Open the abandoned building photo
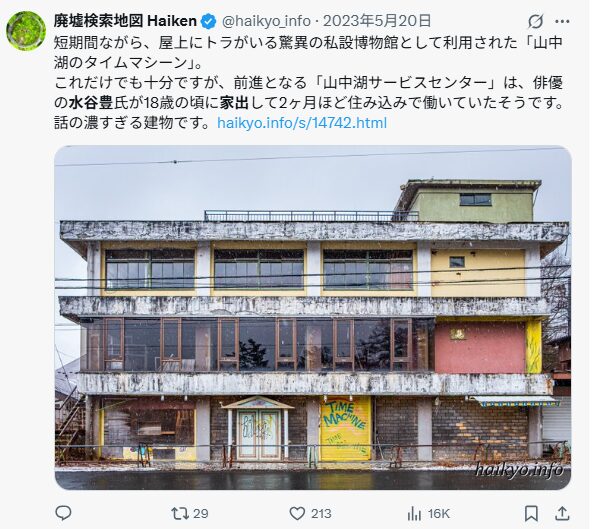The width and height of the screenshot is (593, 529). pos(313,318)
